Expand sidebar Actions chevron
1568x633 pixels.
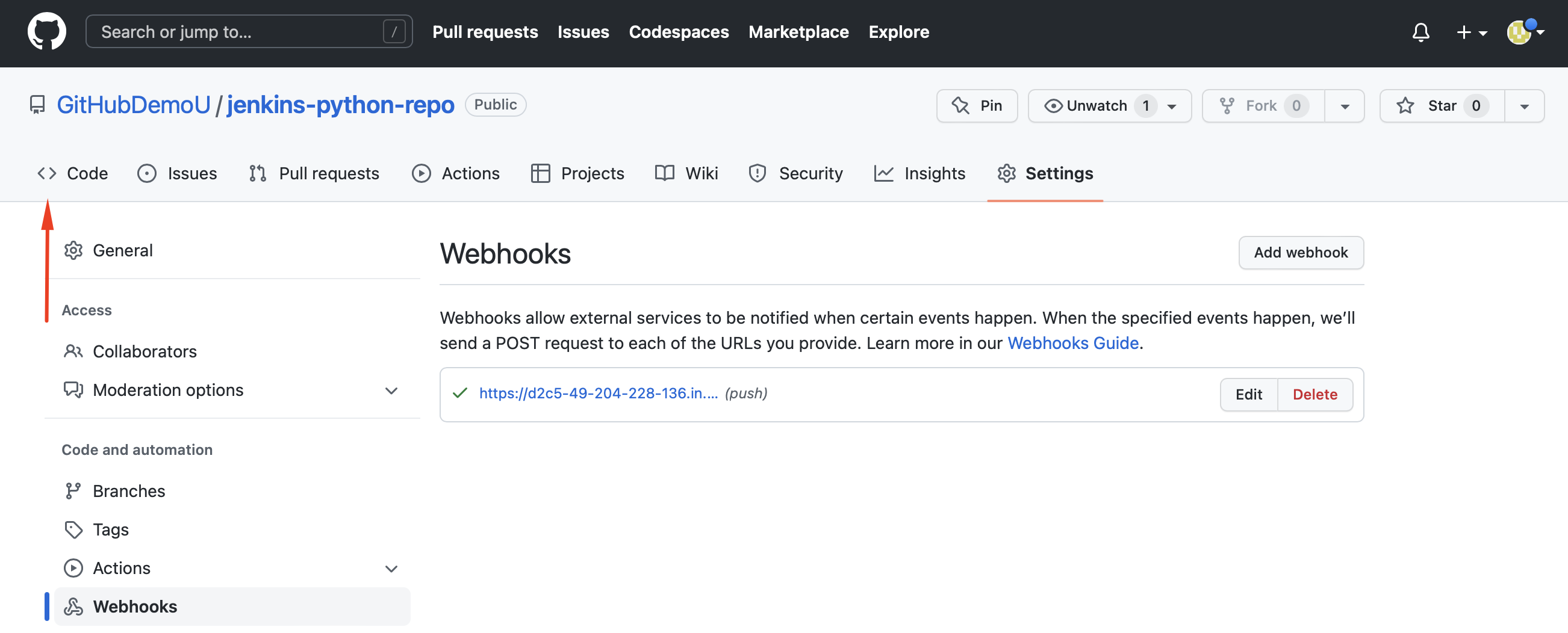pos(391,569)
